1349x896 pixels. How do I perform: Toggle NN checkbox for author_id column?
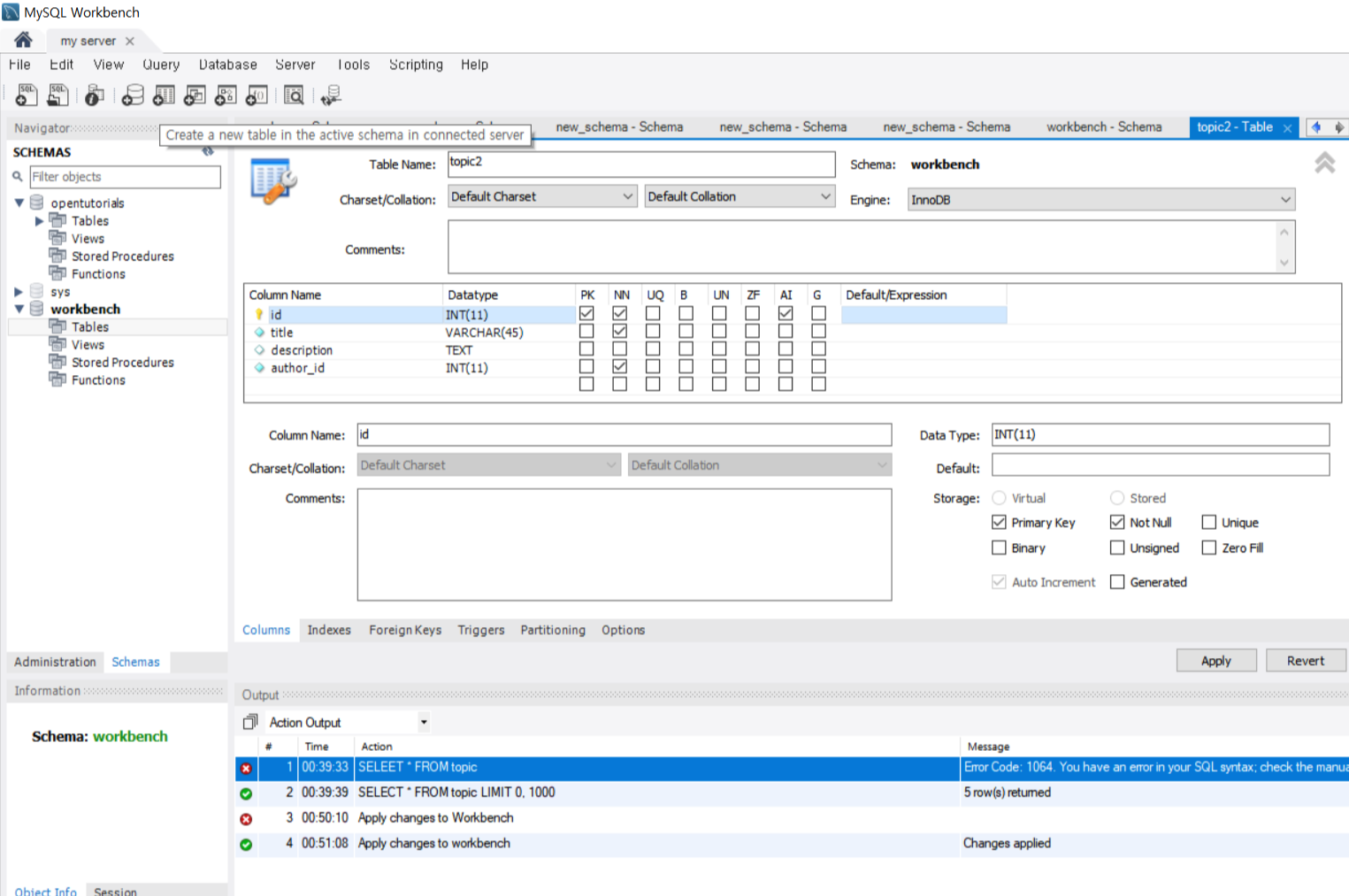pos(619,366)
